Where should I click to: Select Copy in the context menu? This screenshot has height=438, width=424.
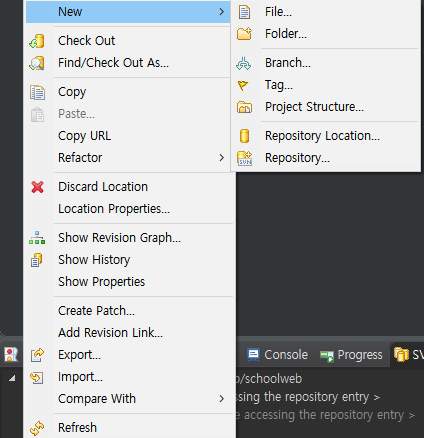coord(128,92)
